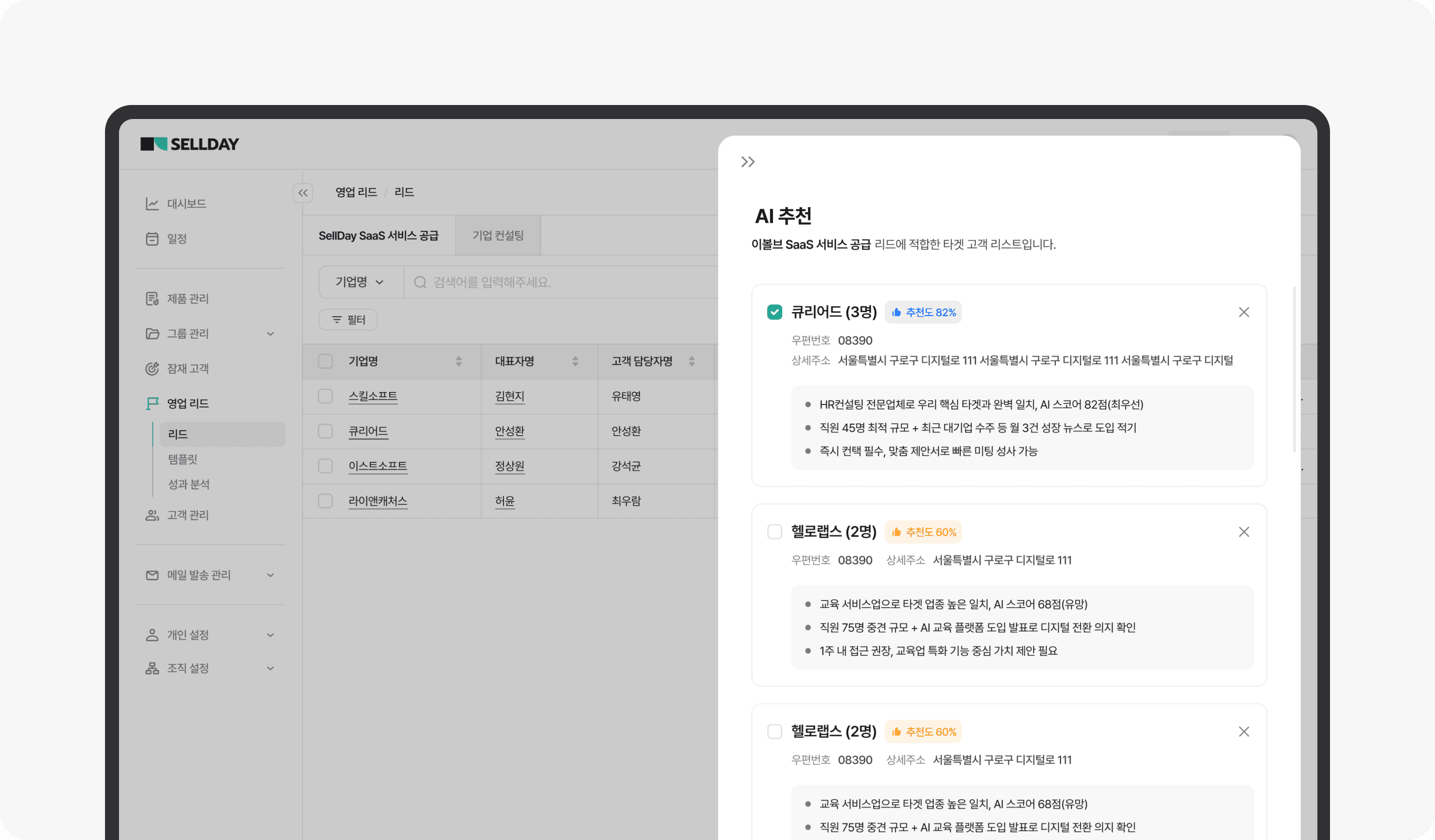Check the 이스트소프트 row checkbox
The image size is (1435, 840).
click(325, 466)
